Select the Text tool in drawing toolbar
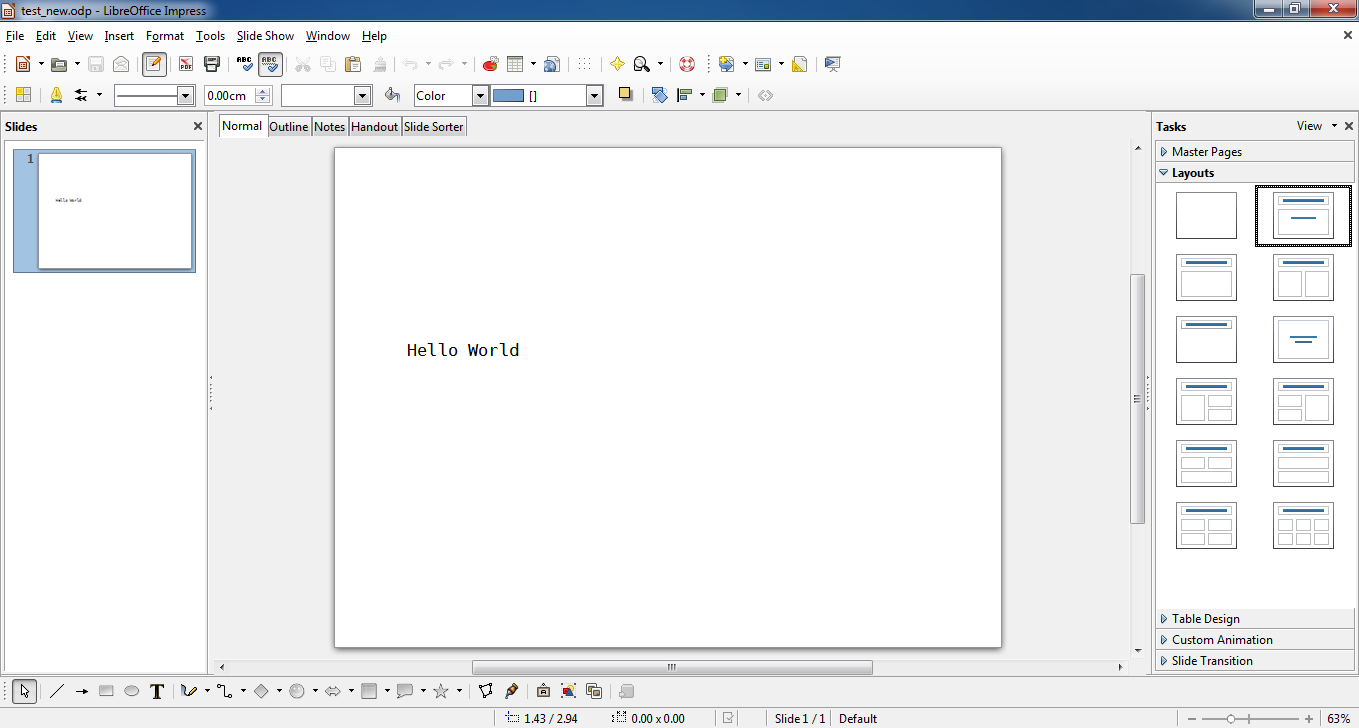The image size is (1359, 728). pos(157,691)
